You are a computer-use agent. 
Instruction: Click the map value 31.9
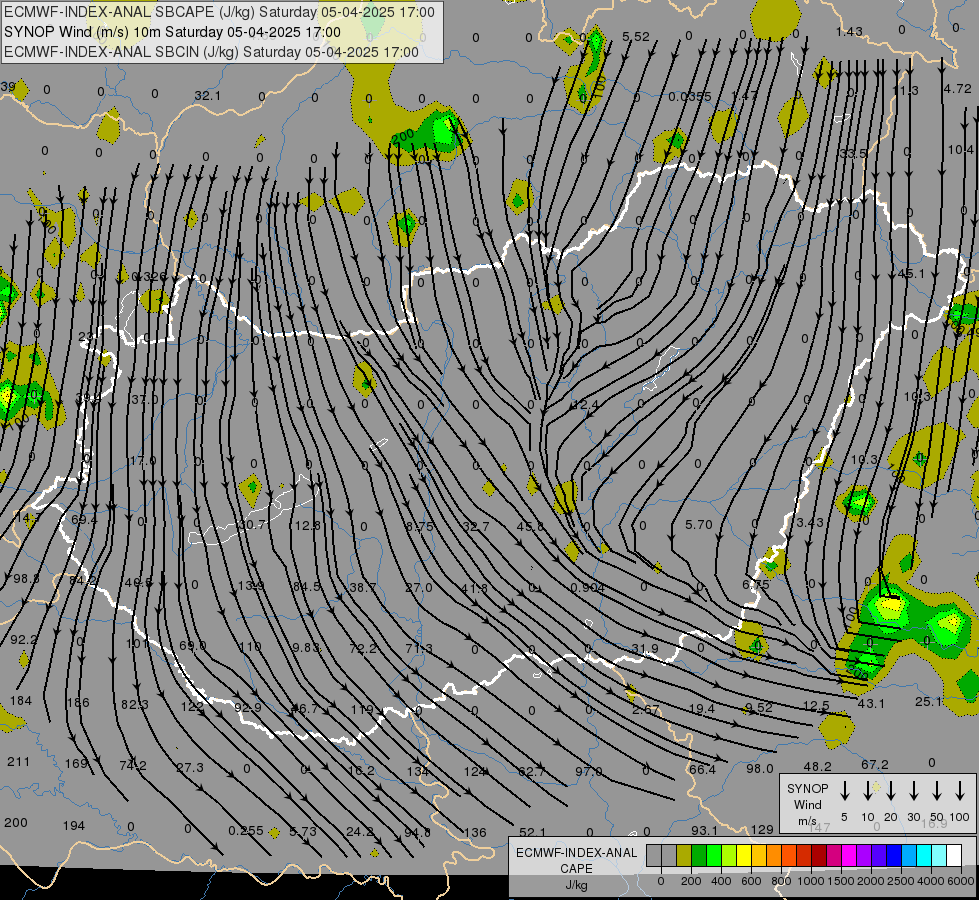tap(645, 649)
